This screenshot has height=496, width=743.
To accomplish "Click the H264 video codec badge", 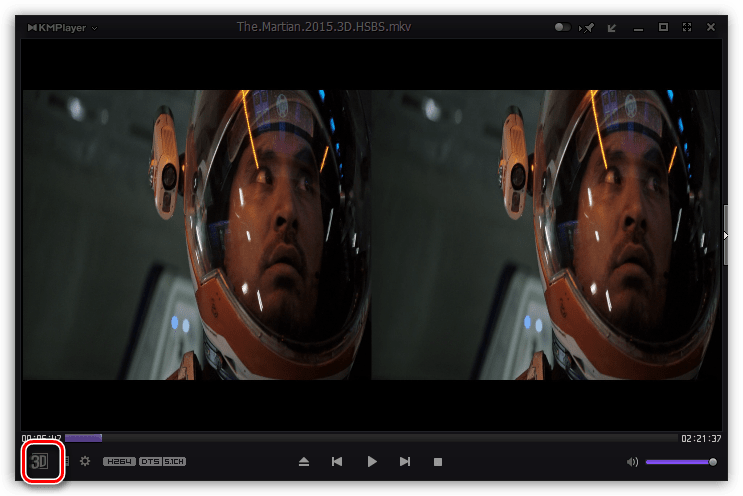I will (x=119, y=461).
